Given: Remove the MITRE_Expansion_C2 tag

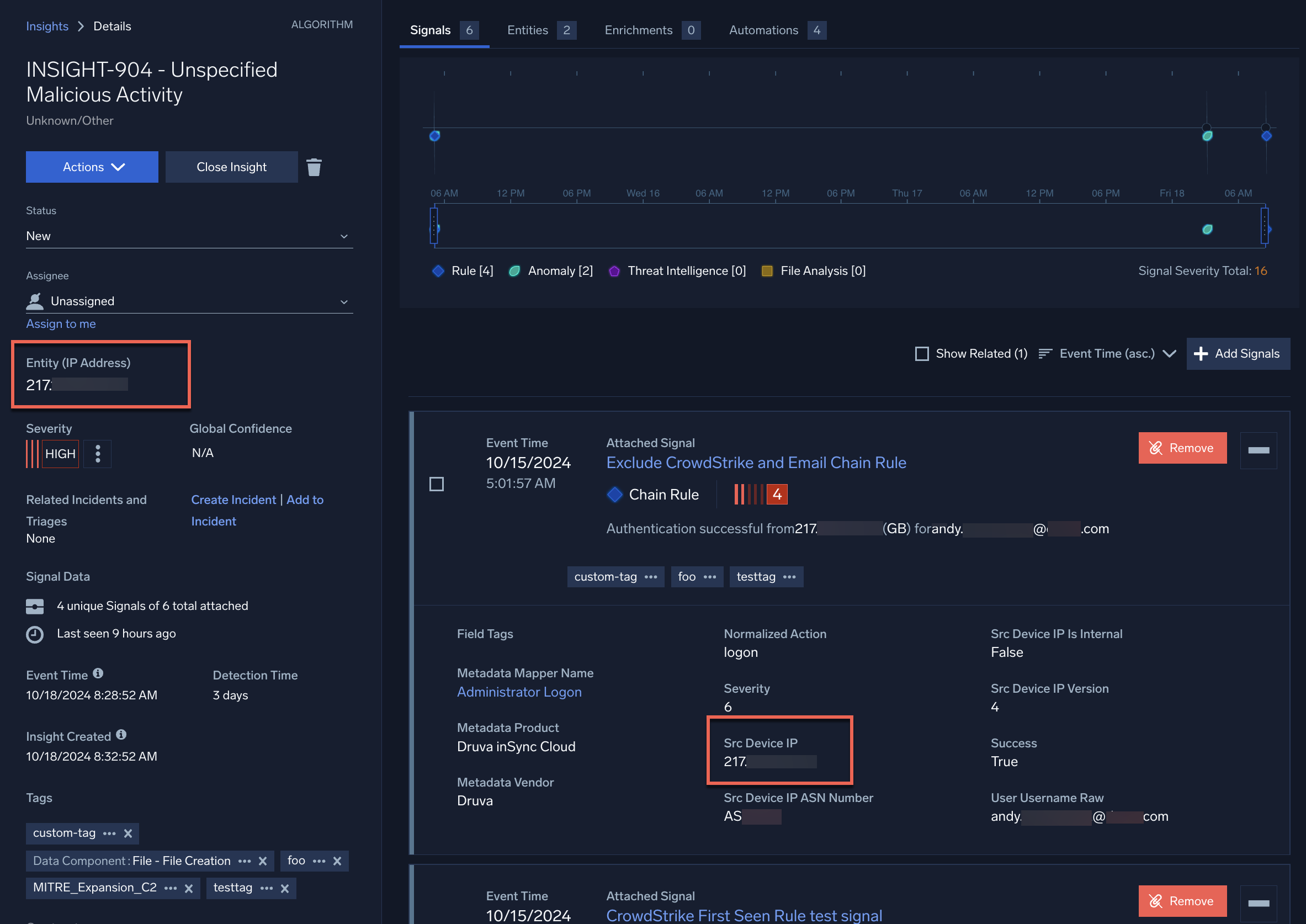Looking at the screenshot, I should [189, 888].
